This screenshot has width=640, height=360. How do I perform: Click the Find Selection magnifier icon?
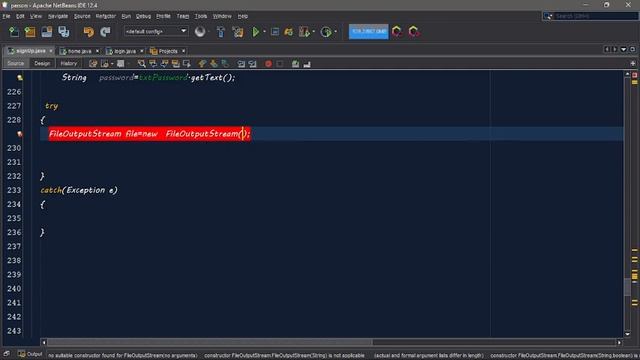pyautogui.click(x=141, y=64)
